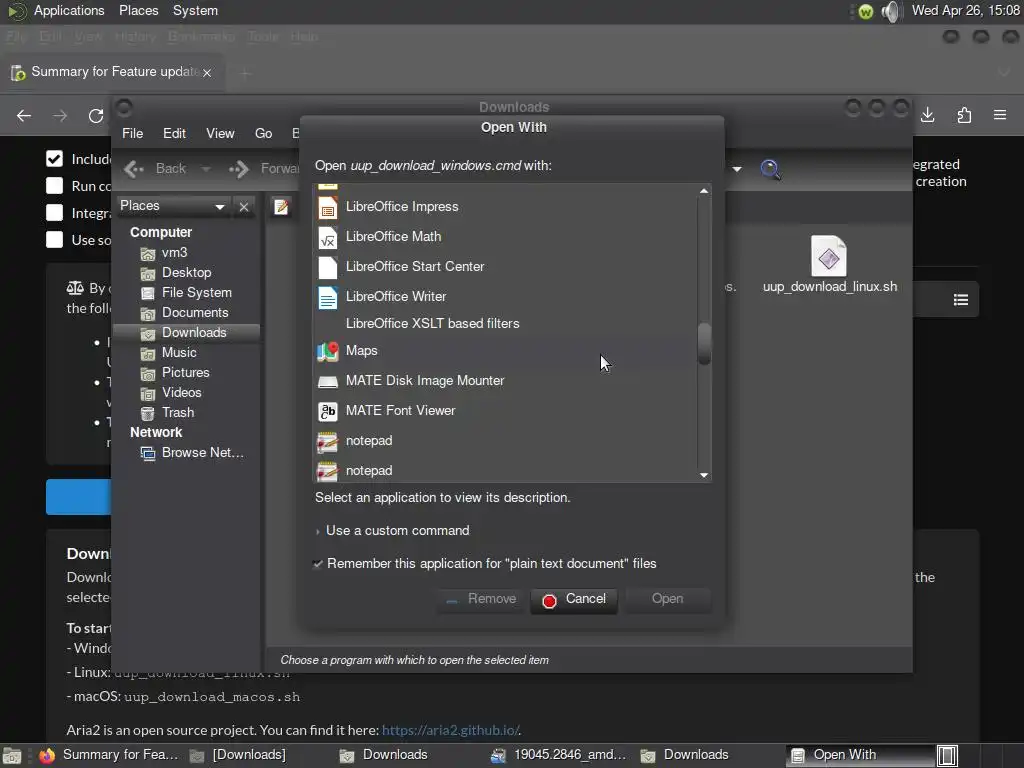Open Firefox hamburger menu
Image resolution: width=1024 pixels, height=768 pixels.
(x=1000, y=116)
